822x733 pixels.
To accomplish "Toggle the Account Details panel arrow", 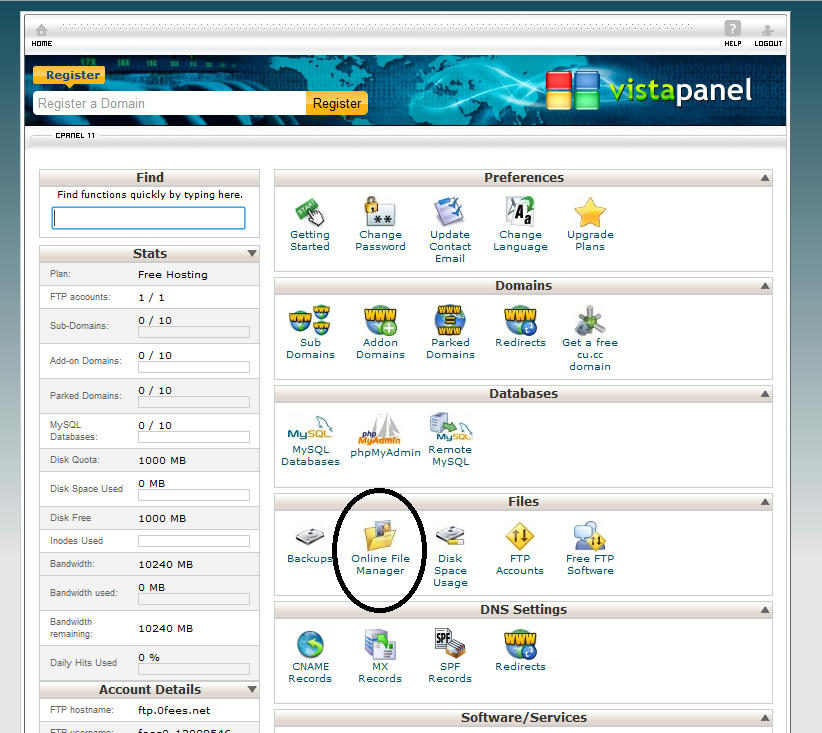I will tap(252, 689).
